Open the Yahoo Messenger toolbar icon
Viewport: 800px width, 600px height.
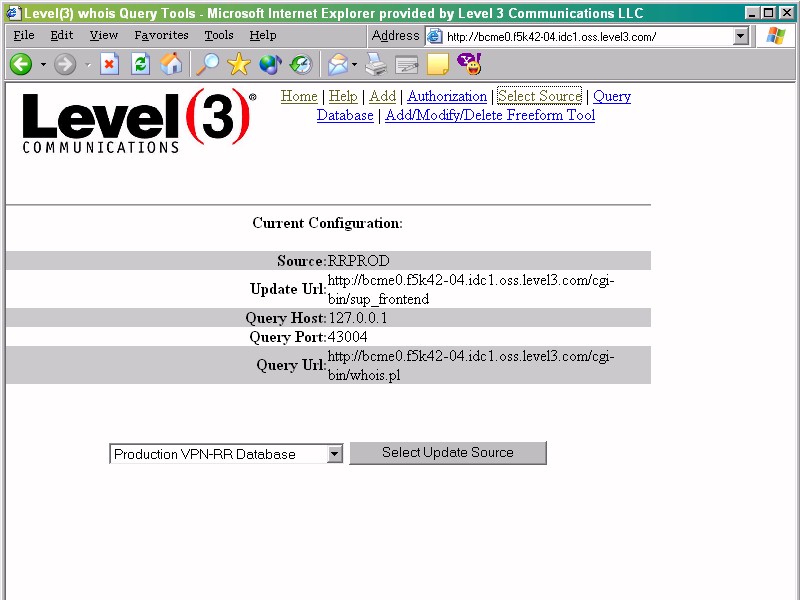pos(468,65)
